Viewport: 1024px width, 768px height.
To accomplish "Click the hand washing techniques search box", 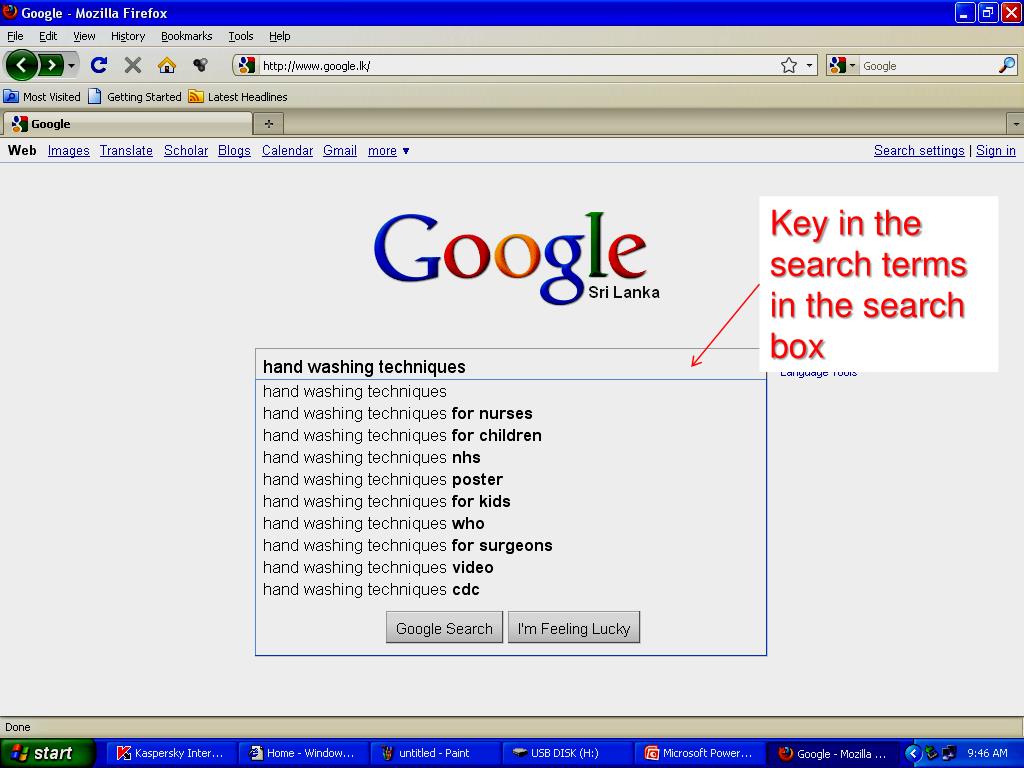I will point(509,366).
